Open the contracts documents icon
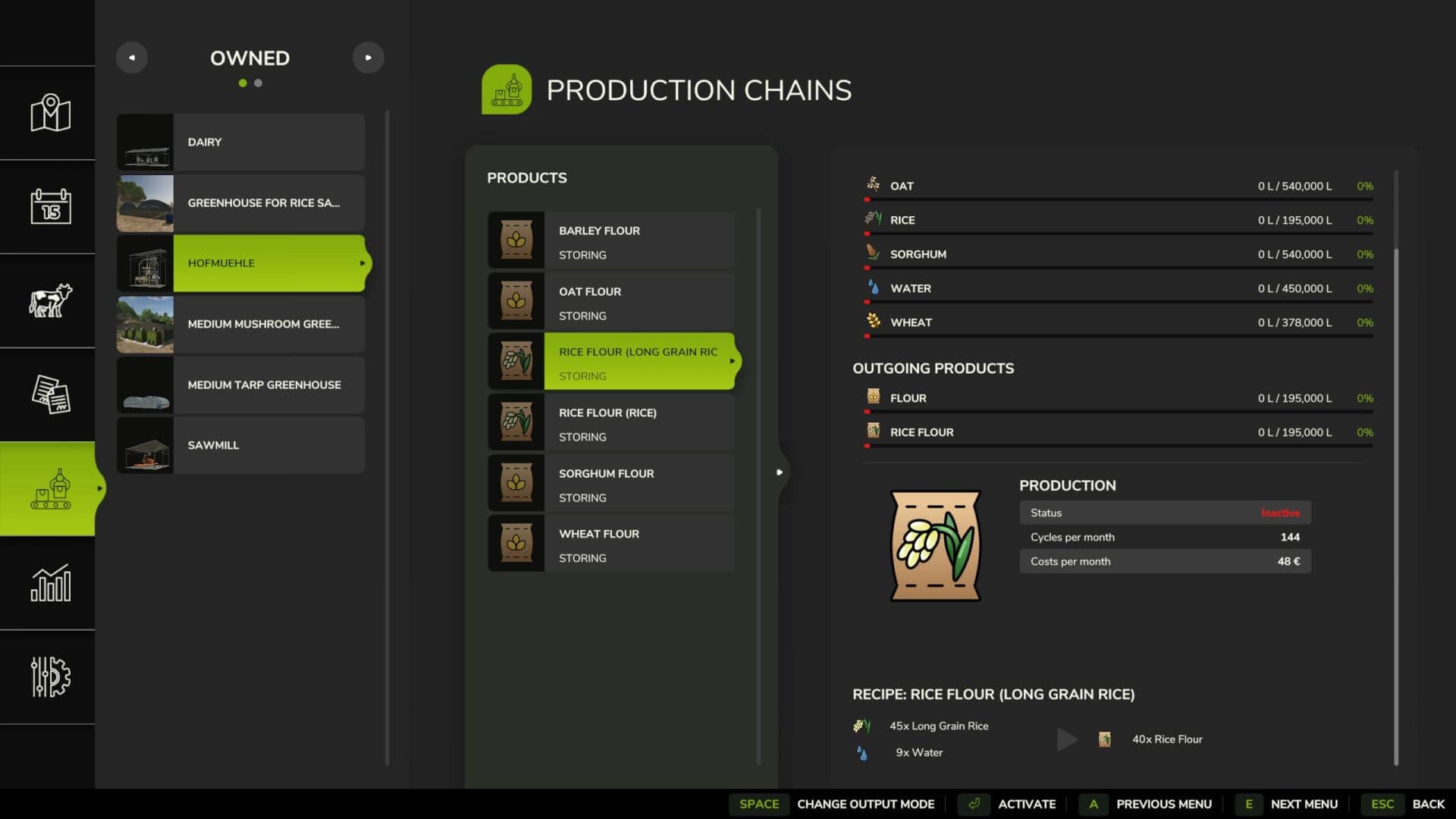Image resolution: width=1456 pixels, height=819 pixels. click(50, 394)
